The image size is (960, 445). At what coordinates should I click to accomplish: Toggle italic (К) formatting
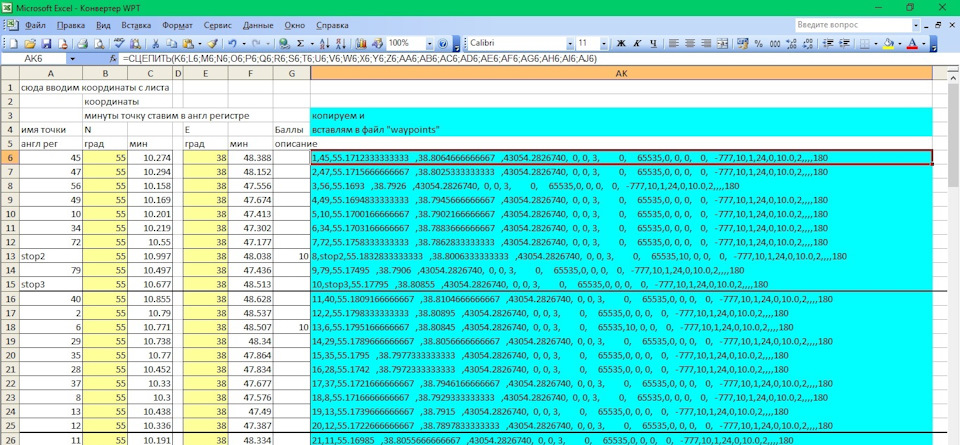[637, 44]
